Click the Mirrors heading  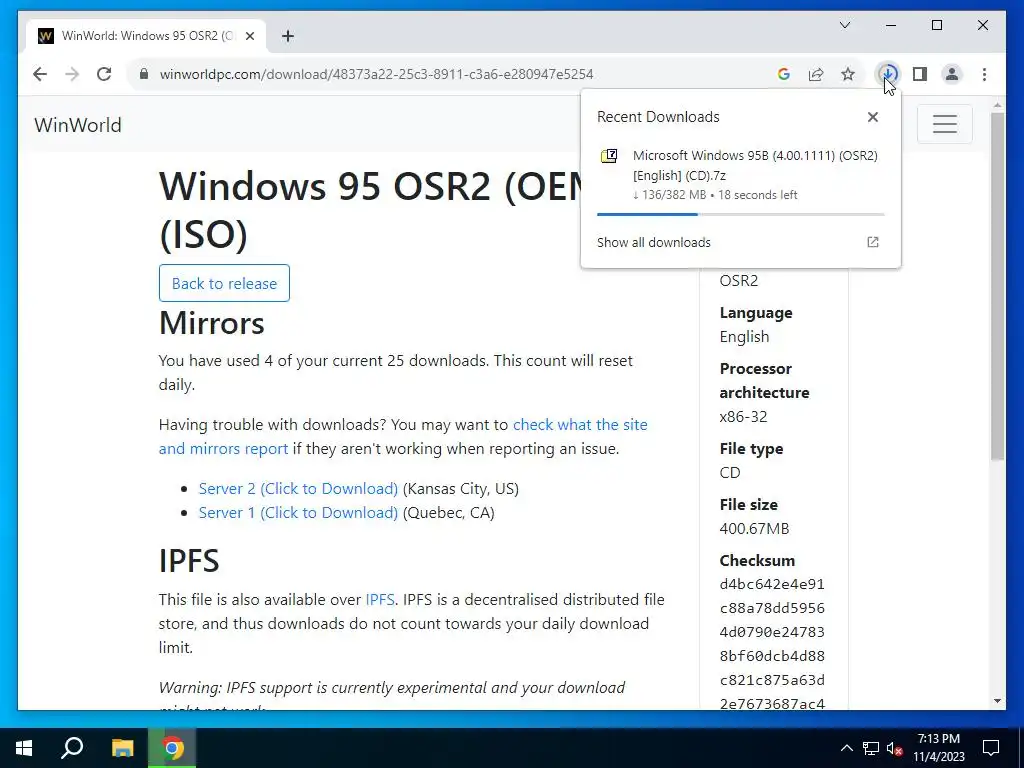pyautogui.click(x=212, y=323)
